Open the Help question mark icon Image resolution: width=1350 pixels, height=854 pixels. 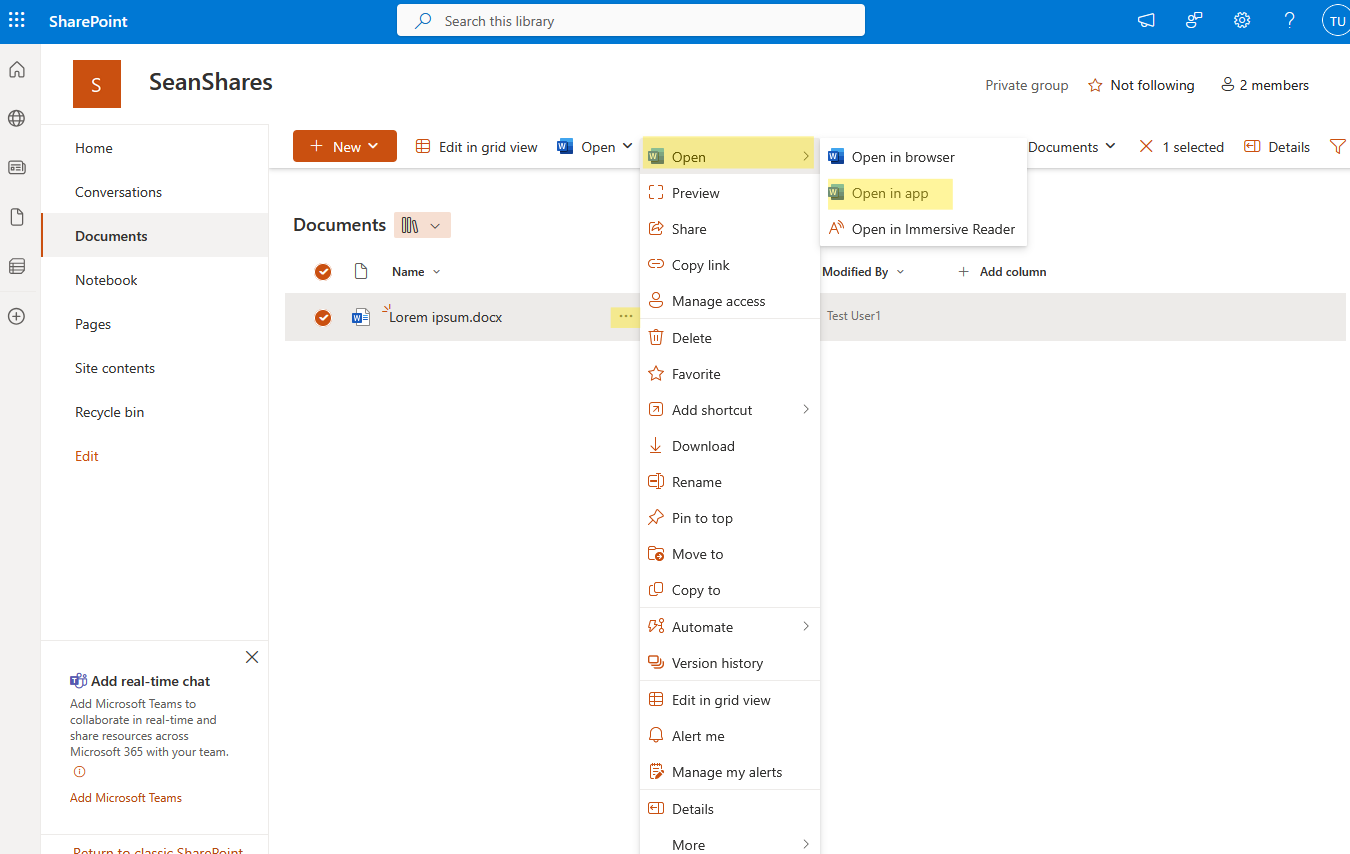(1289, 20)
